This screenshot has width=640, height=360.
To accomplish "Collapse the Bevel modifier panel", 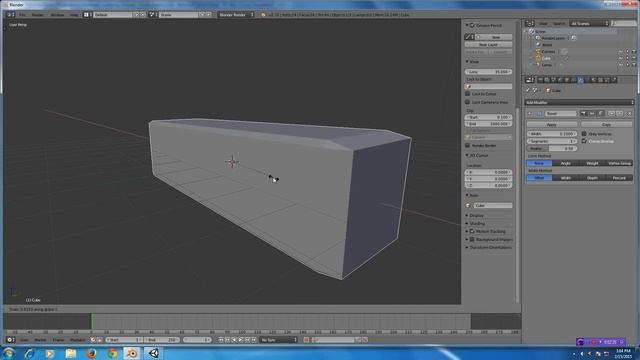I will (530, 113).
